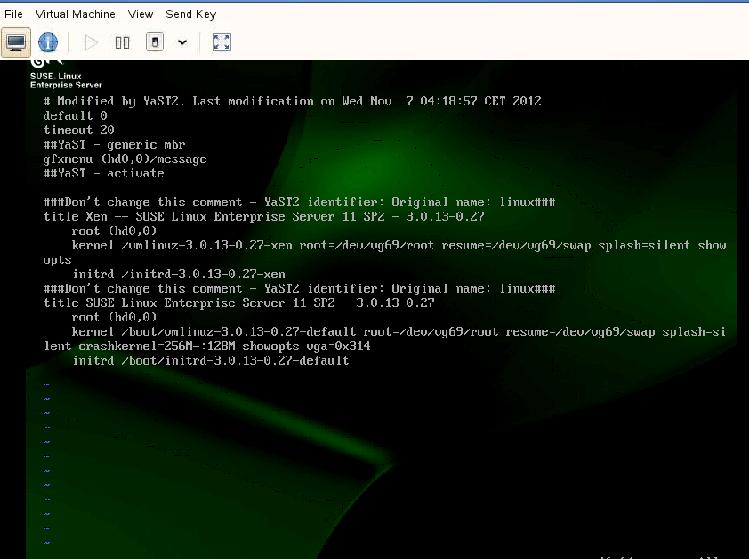Pause the virtual machine
This screenshot has width=749, height=559.
click(122, 42)
